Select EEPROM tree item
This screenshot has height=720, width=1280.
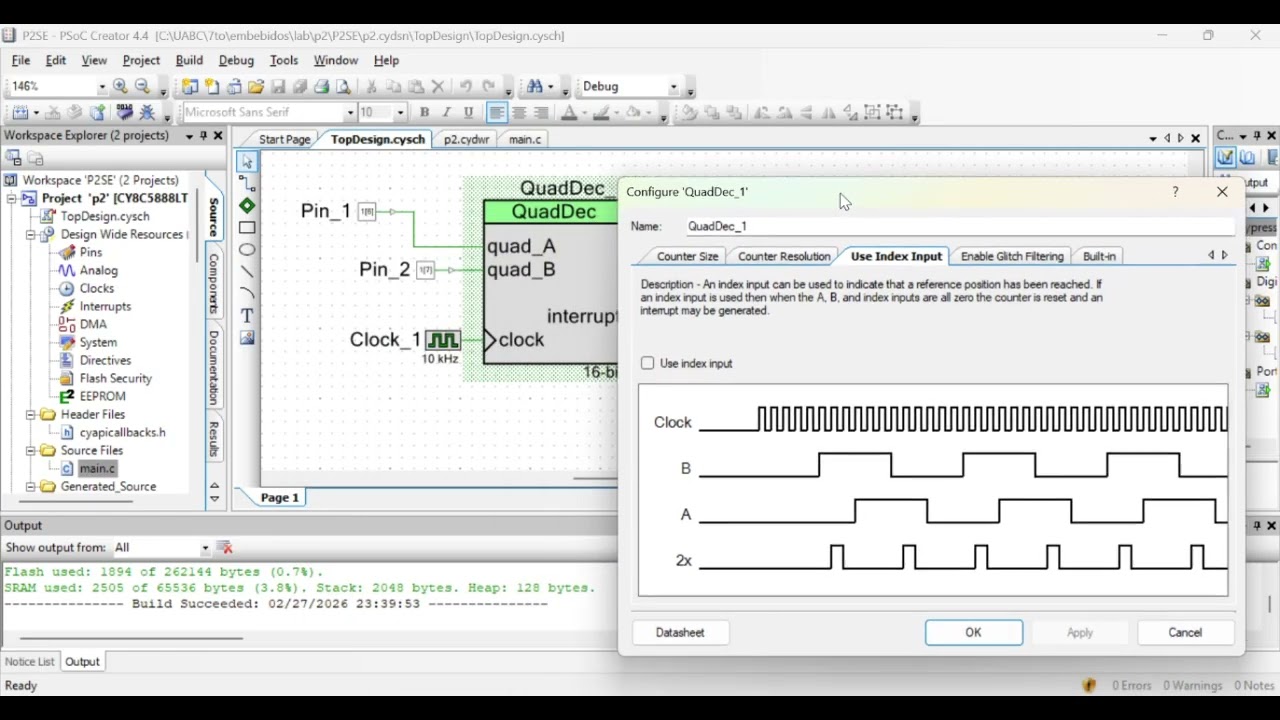(x=103, y=396)
